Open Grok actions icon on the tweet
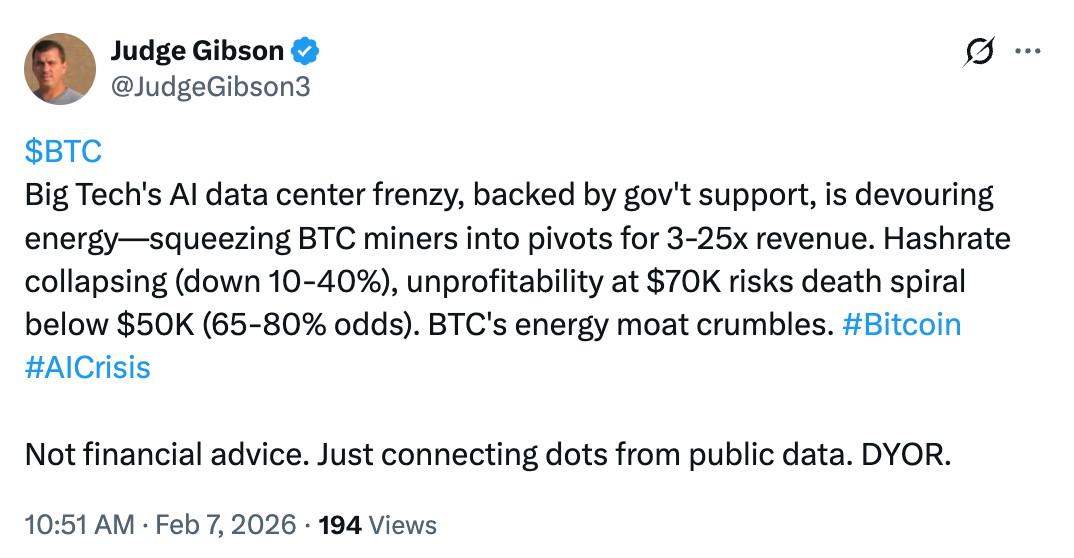Screen dimensions: 1074x558 click(981, 51)
